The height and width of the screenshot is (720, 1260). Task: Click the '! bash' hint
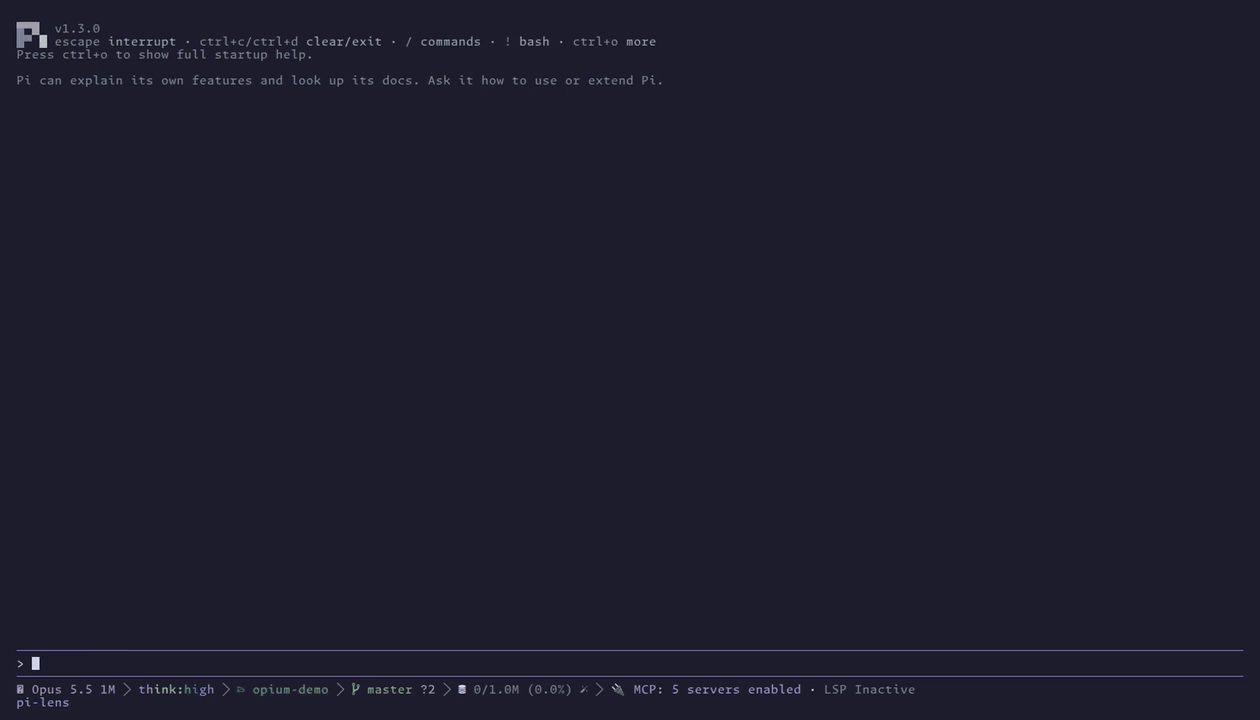tap(527, 42)
